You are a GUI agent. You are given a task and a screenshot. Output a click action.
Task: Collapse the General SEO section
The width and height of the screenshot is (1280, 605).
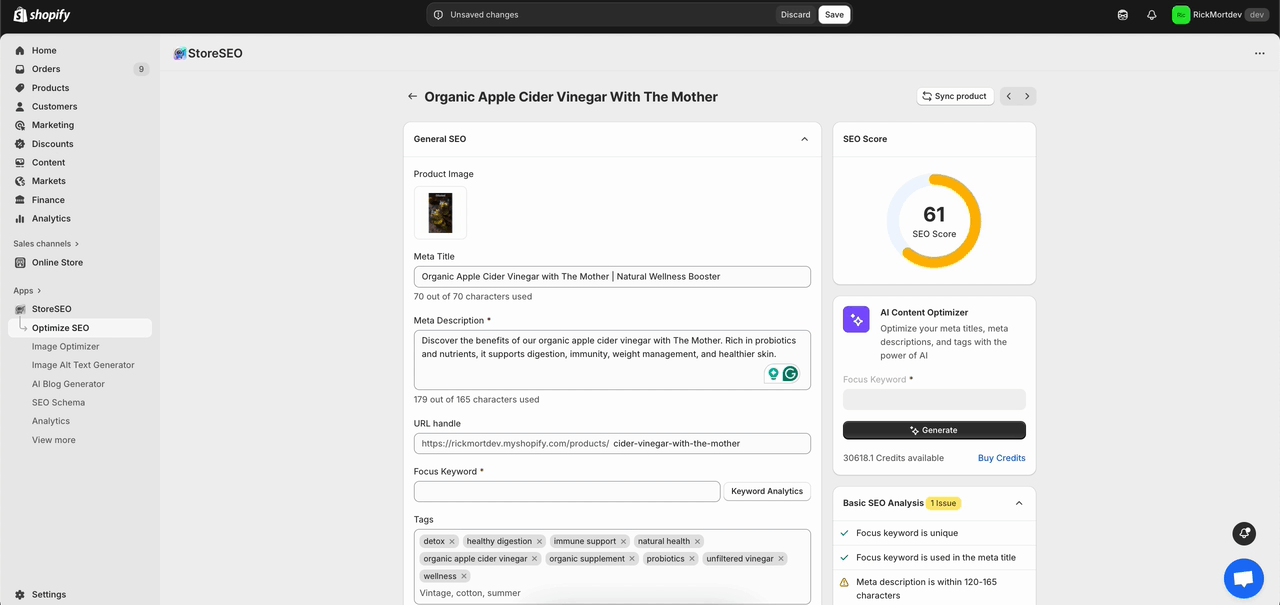(x=804, y=139)
